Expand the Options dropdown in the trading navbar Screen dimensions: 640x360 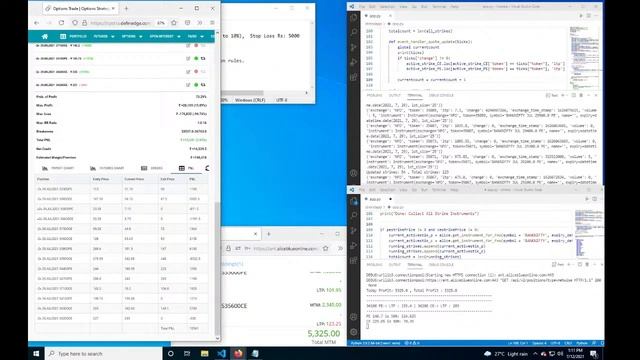[x=132, y=36]
